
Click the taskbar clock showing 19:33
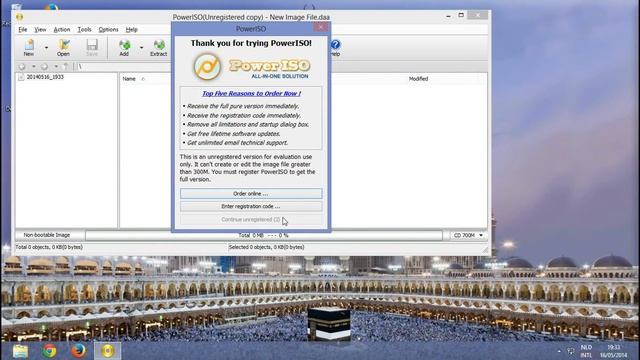pyautogui.click(x=613, y=351)
